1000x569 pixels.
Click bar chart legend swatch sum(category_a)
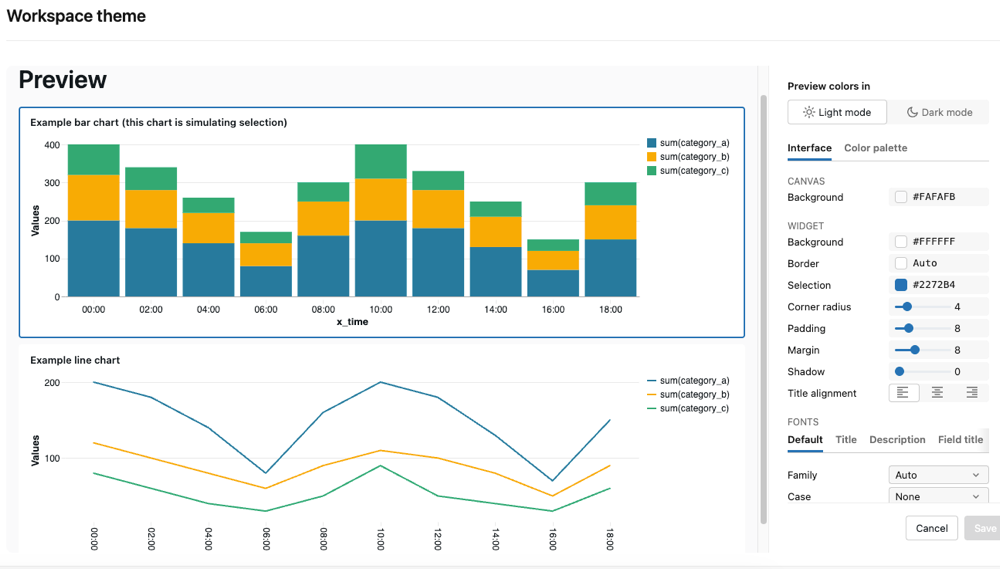651,143
